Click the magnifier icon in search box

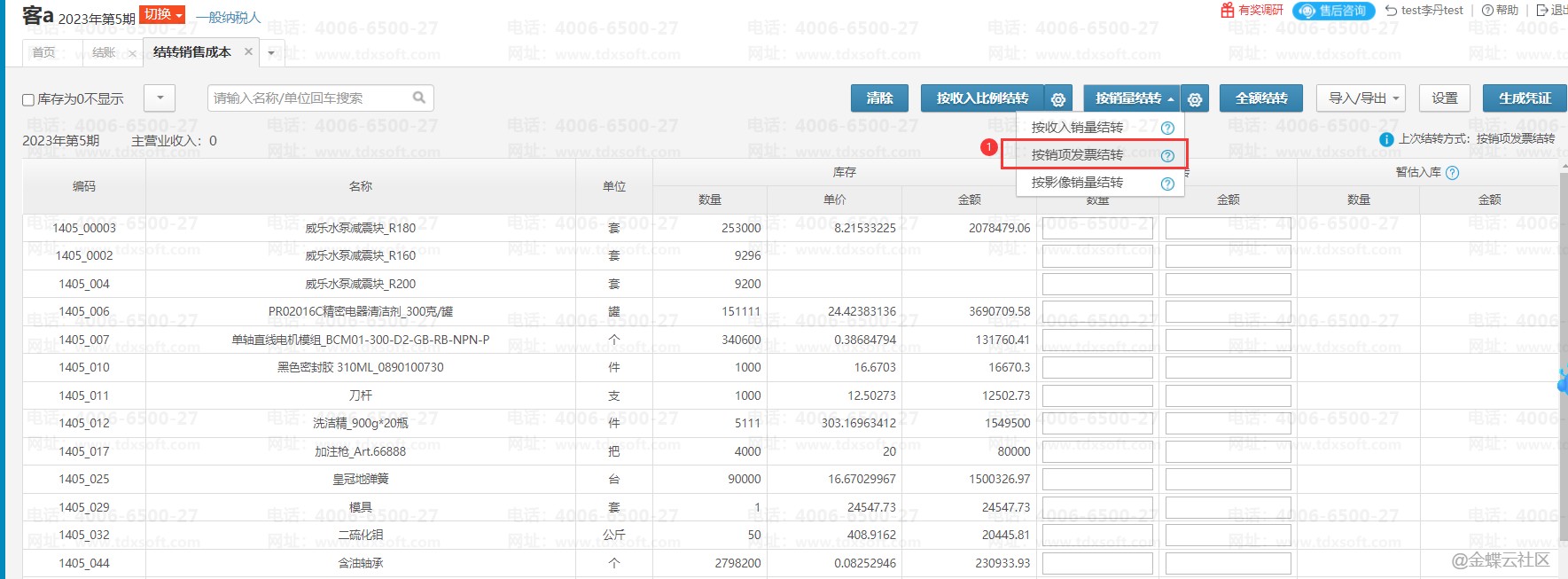(419, 98)
